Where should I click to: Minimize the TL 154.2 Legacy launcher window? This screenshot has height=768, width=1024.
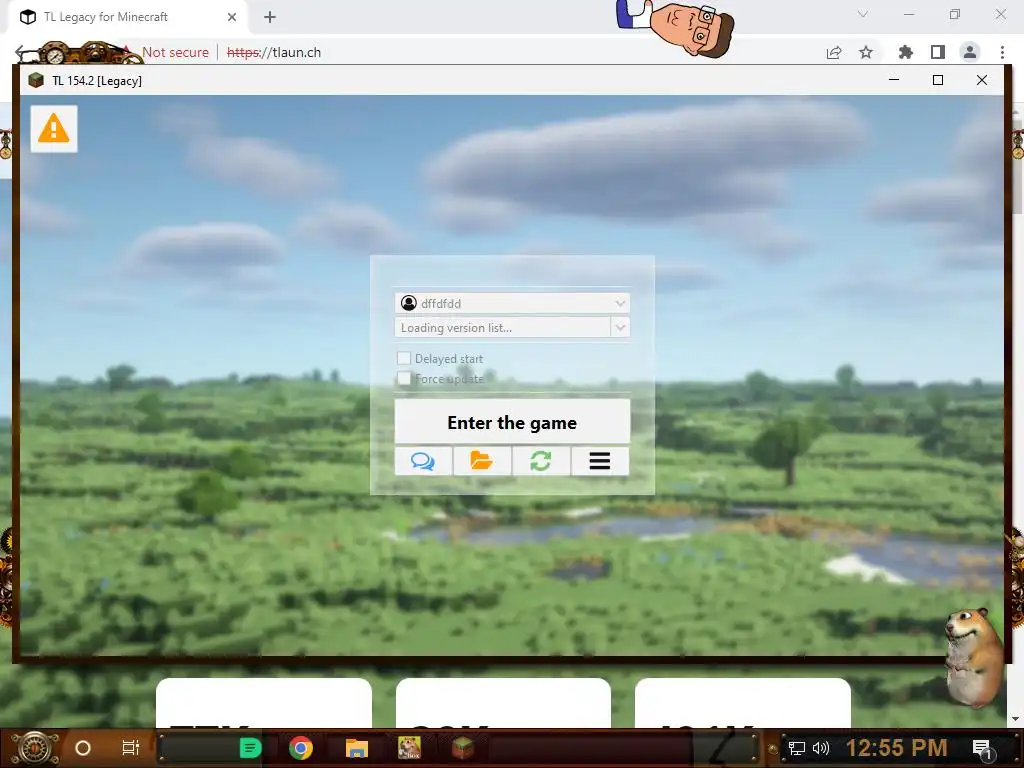894,80
